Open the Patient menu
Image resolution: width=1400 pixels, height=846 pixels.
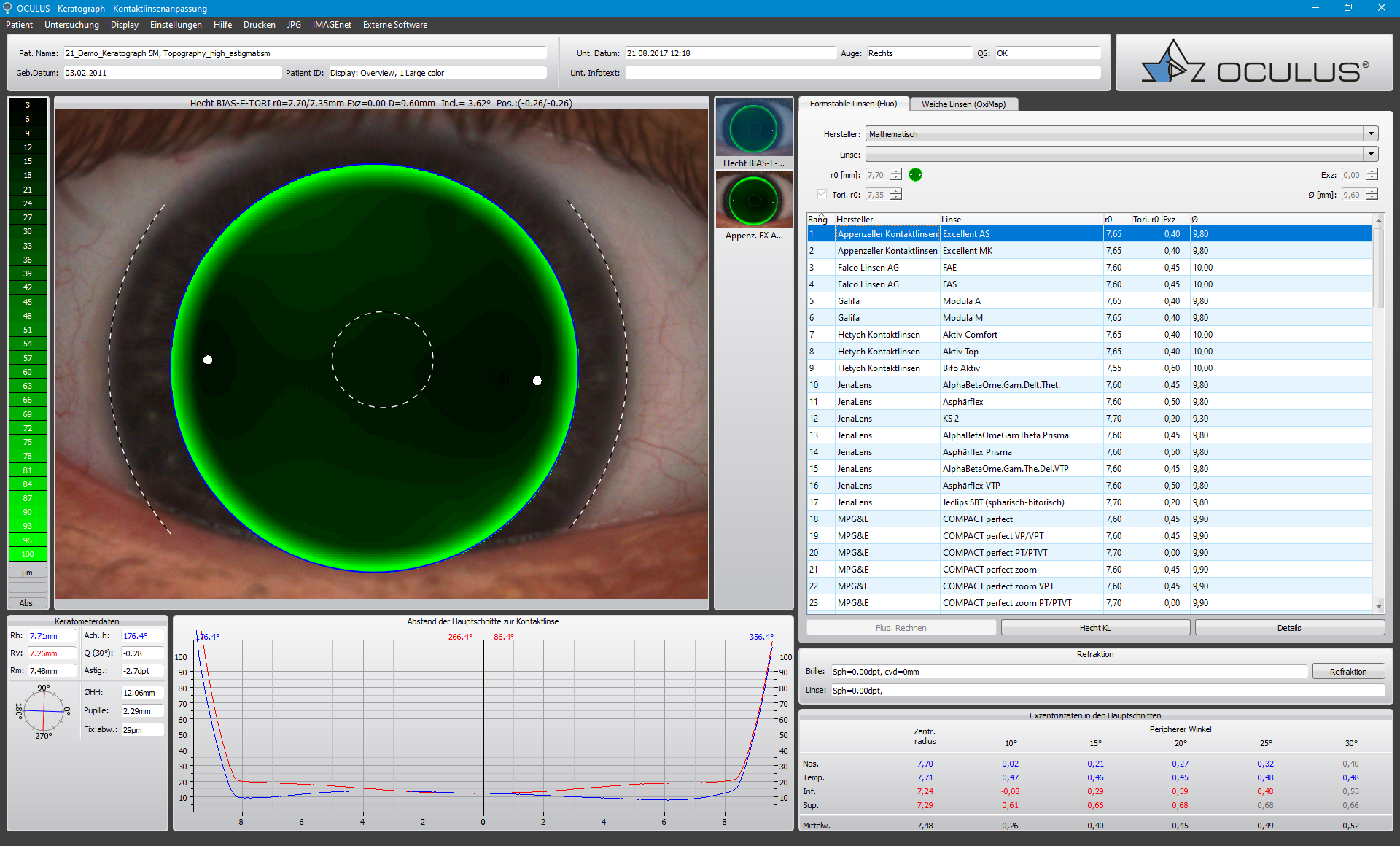tap(20, 25)
